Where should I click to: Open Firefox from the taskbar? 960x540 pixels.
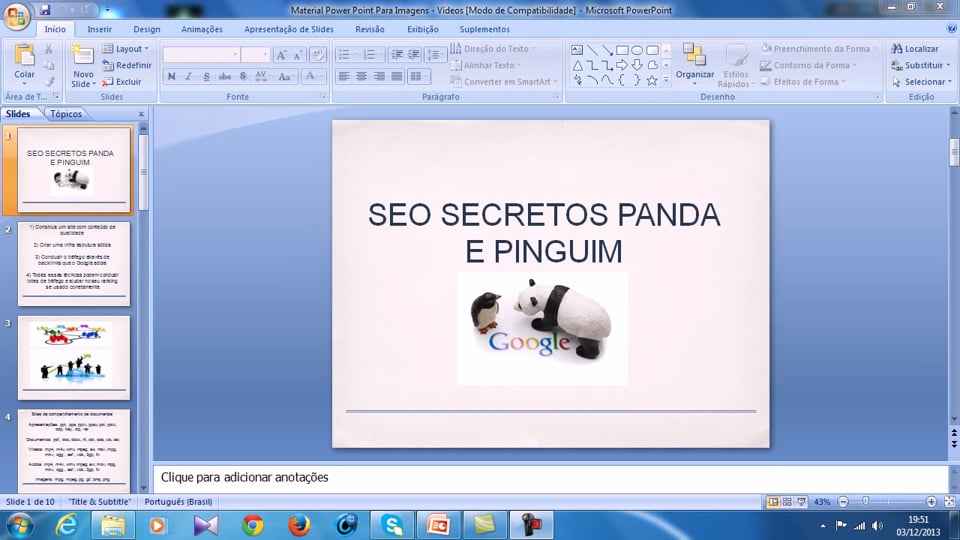(299, 525)
